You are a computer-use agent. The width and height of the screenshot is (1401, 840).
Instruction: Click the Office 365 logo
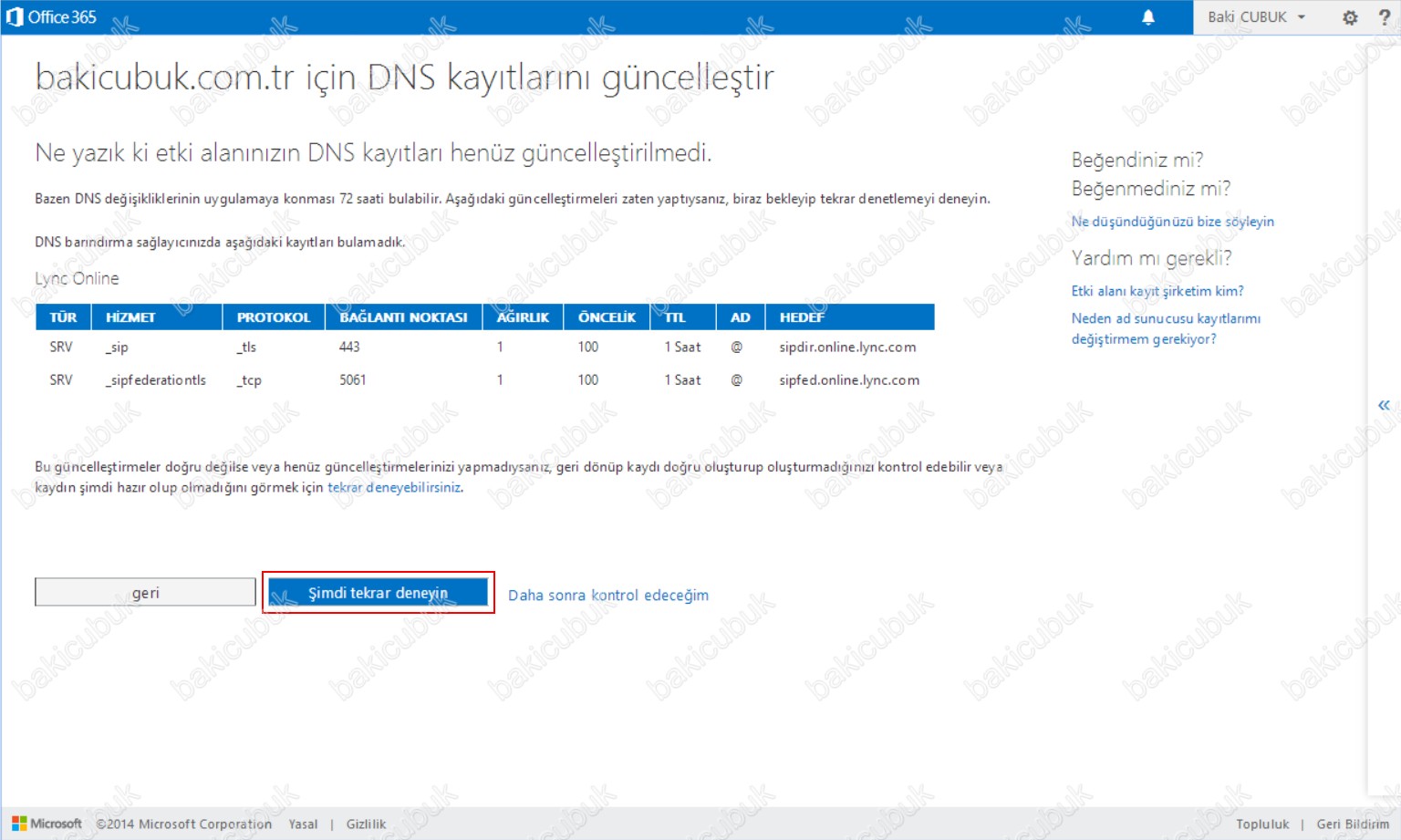[51, 17]
